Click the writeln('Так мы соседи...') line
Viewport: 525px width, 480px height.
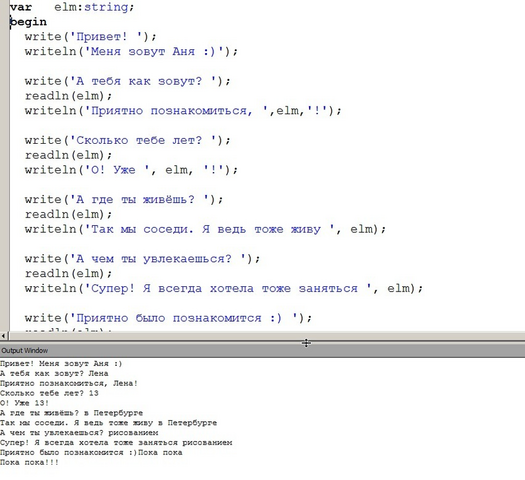pos(205,229)
